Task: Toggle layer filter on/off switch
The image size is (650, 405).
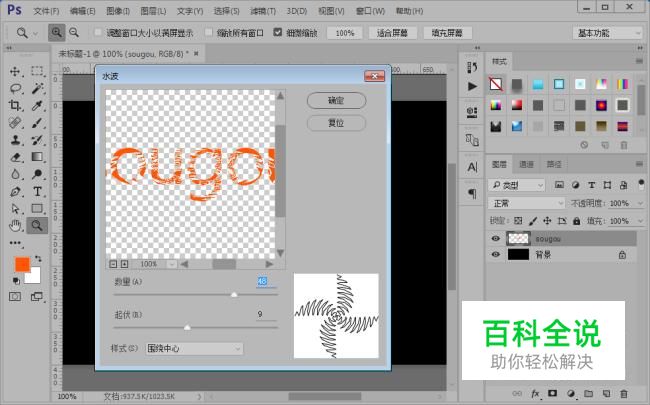Action: [641, 184]
